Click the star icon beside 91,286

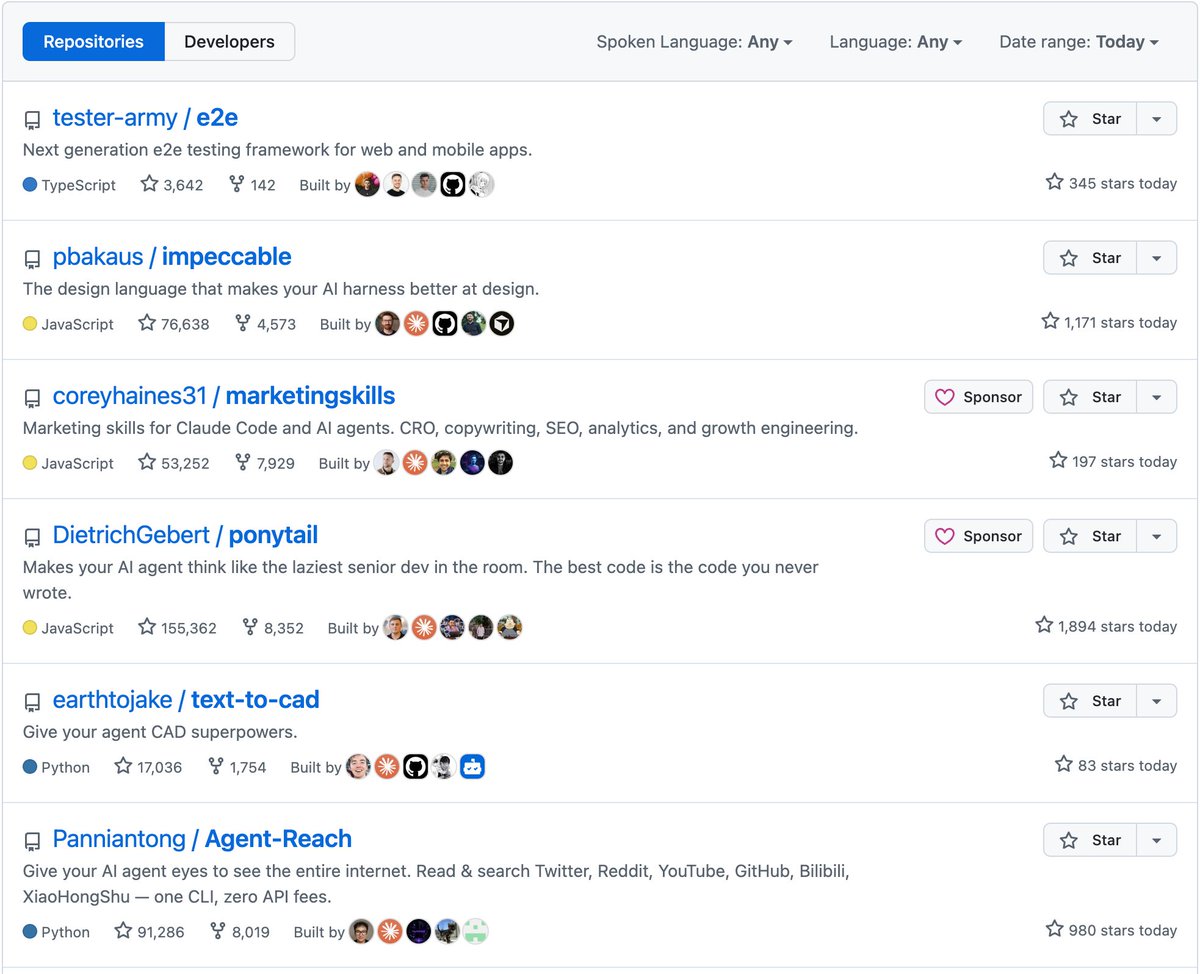(x=123, y=931)
